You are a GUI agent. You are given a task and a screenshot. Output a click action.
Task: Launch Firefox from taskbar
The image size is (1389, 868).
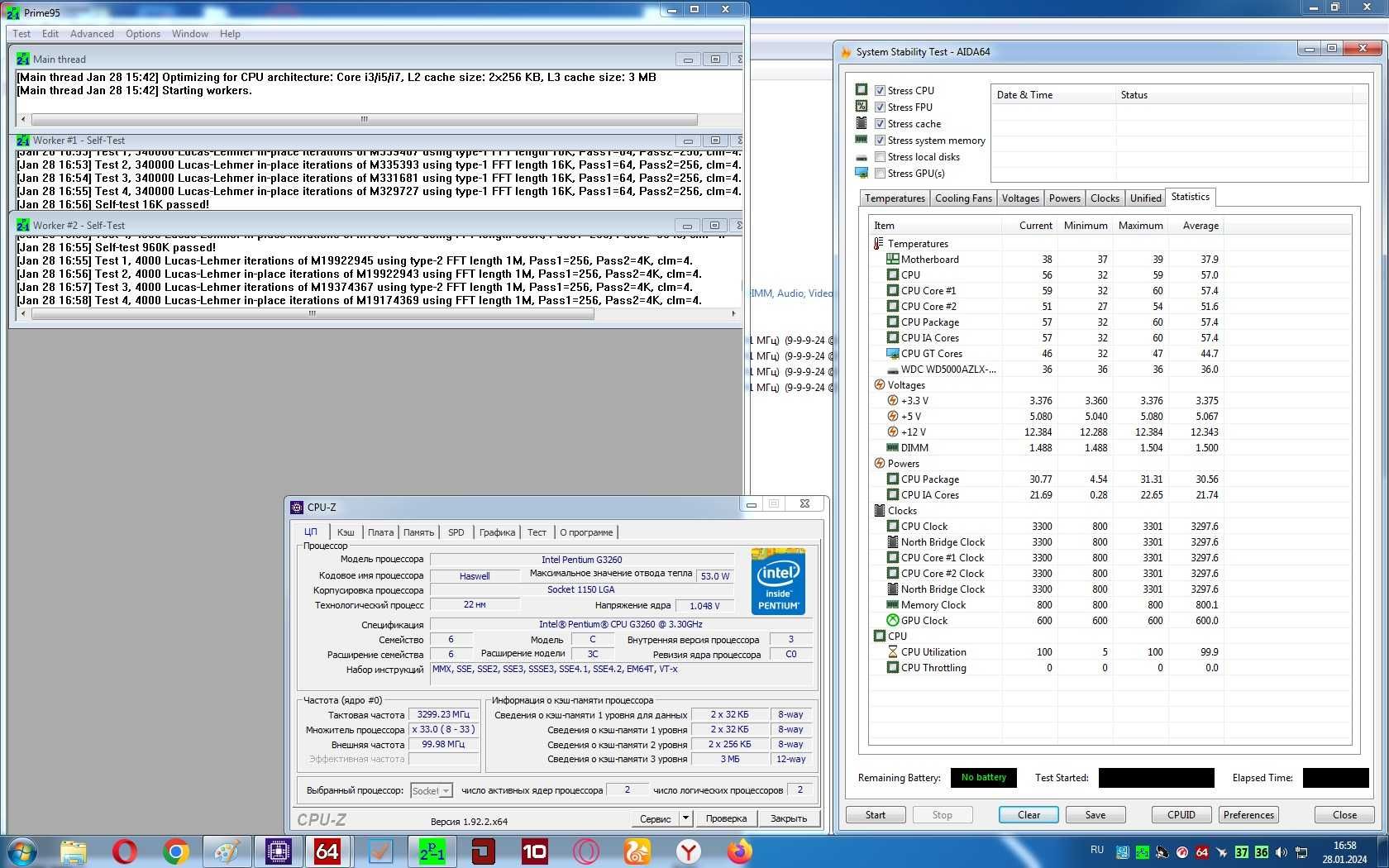click(x=739, y=851)
